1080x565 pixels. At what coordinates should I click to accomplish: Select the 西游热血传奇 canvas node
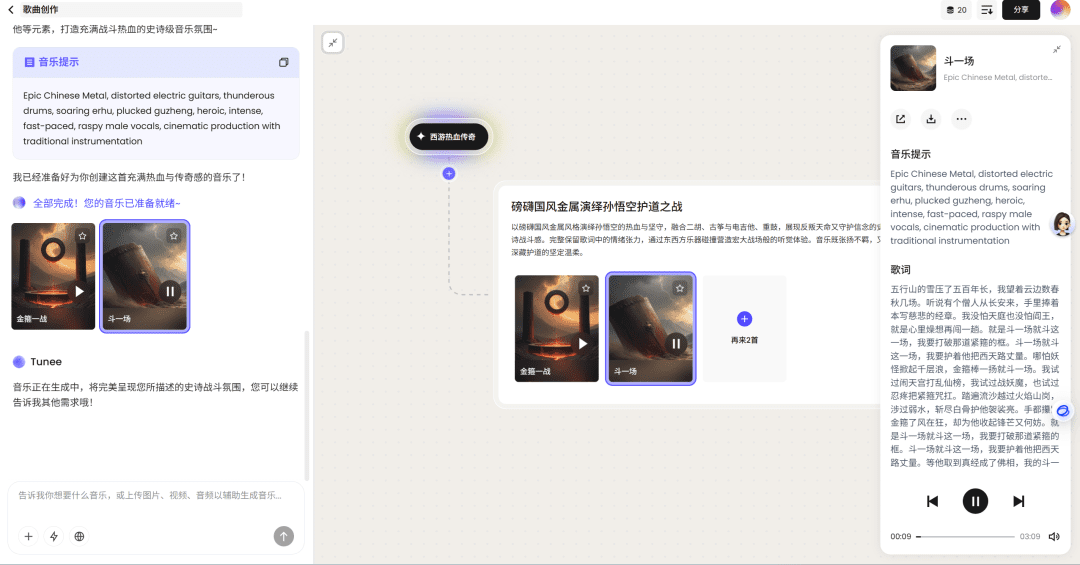click(449, 136)
